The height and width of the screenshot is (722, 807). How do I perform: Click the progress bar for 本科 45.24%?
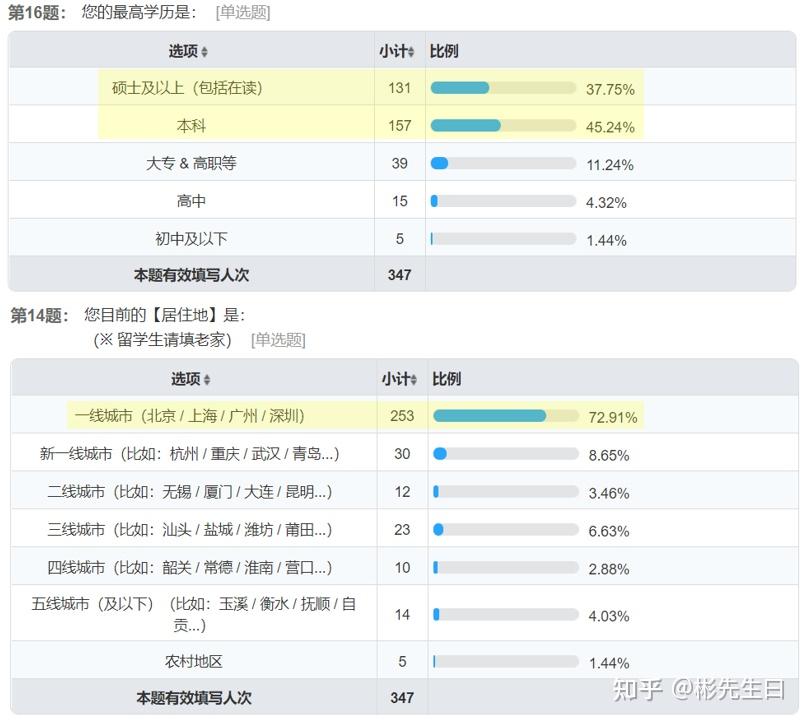[503, 126]
